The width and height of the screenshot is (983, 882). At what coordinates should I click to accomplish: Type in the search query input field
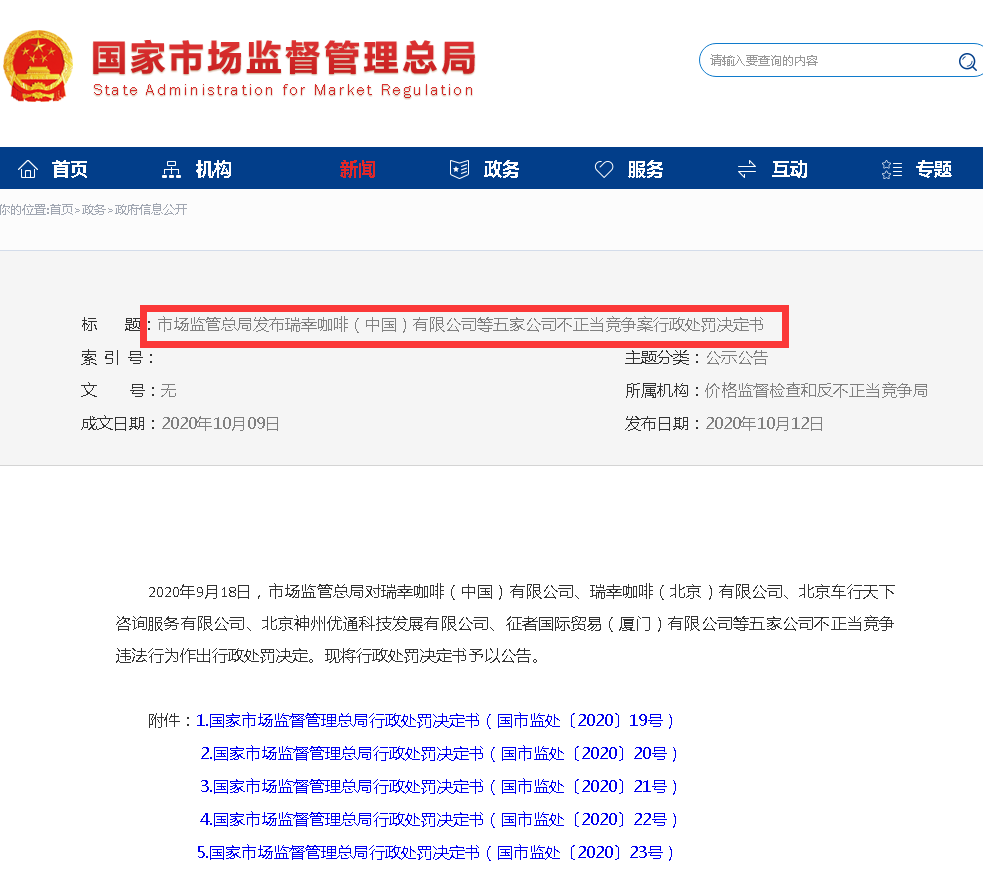[x=825, y=61]
